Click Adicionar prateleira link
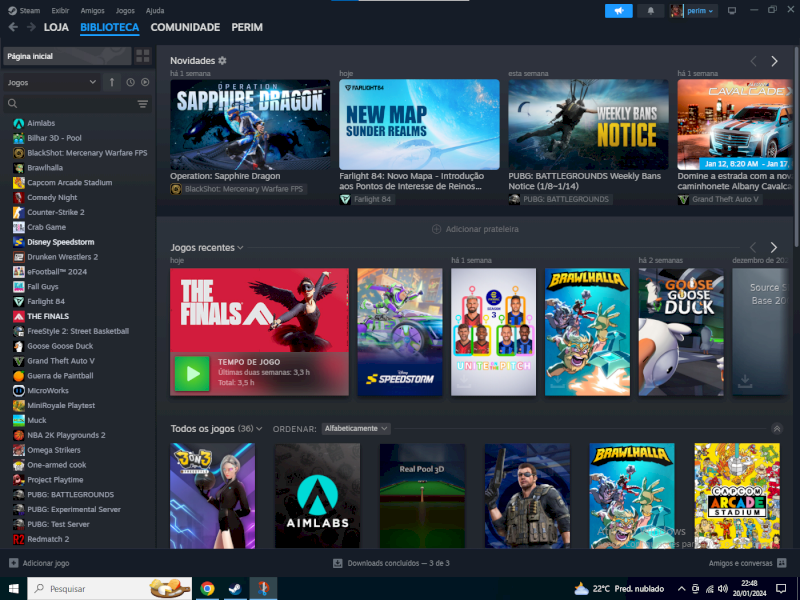This screenshot has width=800, height=600. 476,229
